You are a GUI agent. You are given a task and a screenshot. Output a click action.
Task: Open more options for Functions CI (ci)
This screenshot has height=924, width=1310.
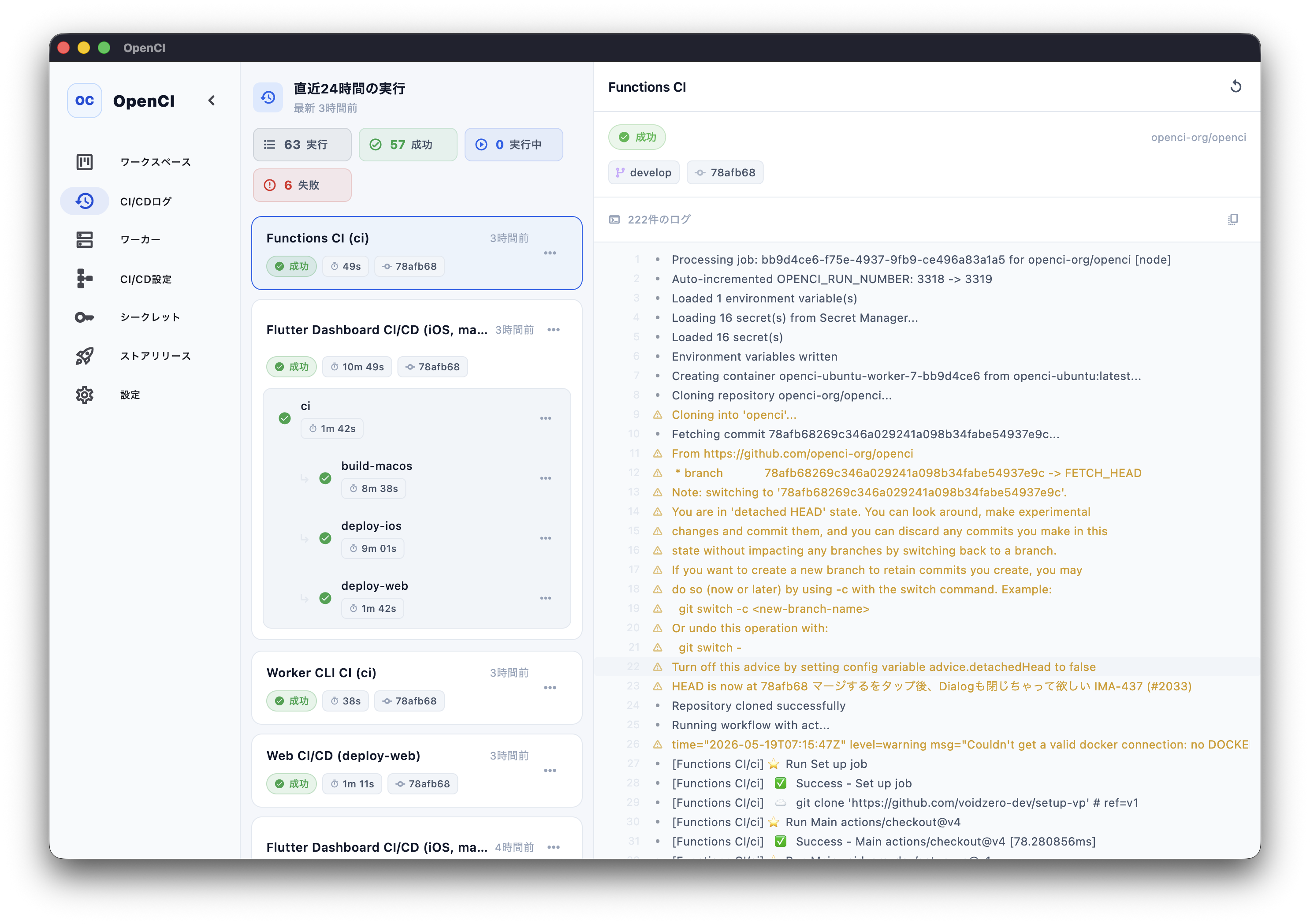550,253
